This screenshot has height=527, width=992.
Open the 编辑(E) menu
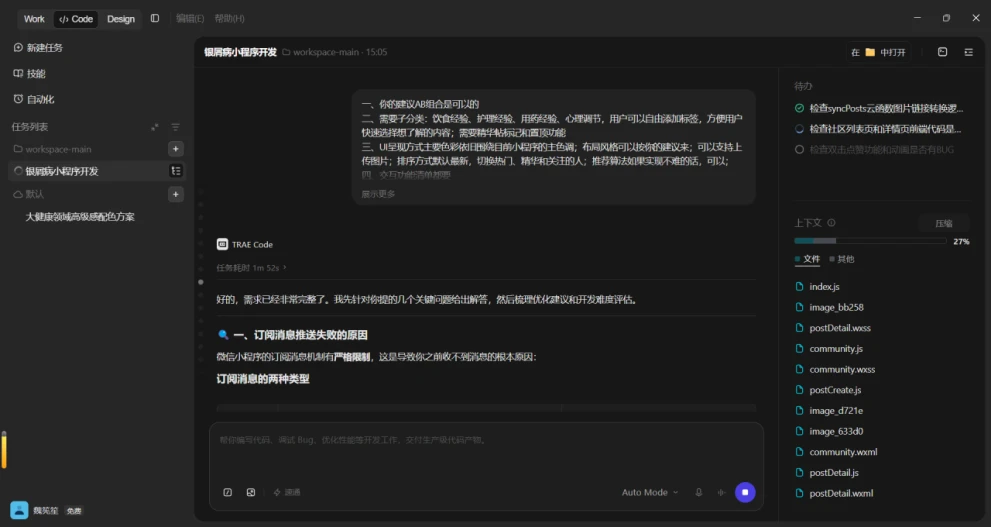click(x=190, y=18)
